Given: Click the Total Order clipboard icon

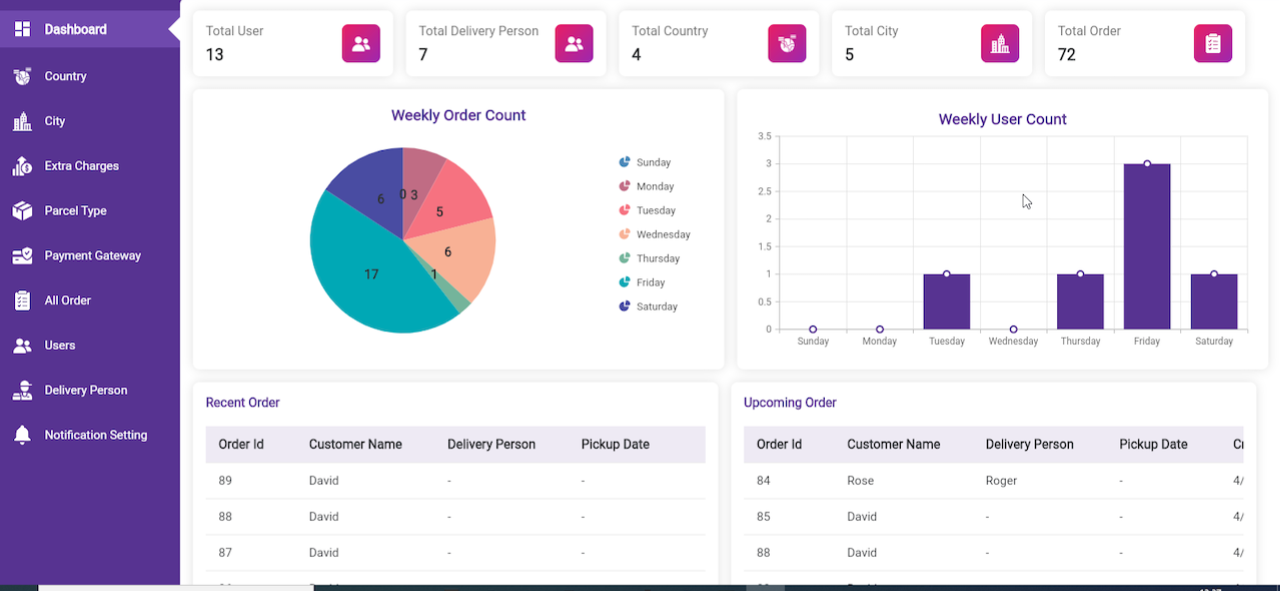Looking at the screenshot, I should pos(1212,43).
